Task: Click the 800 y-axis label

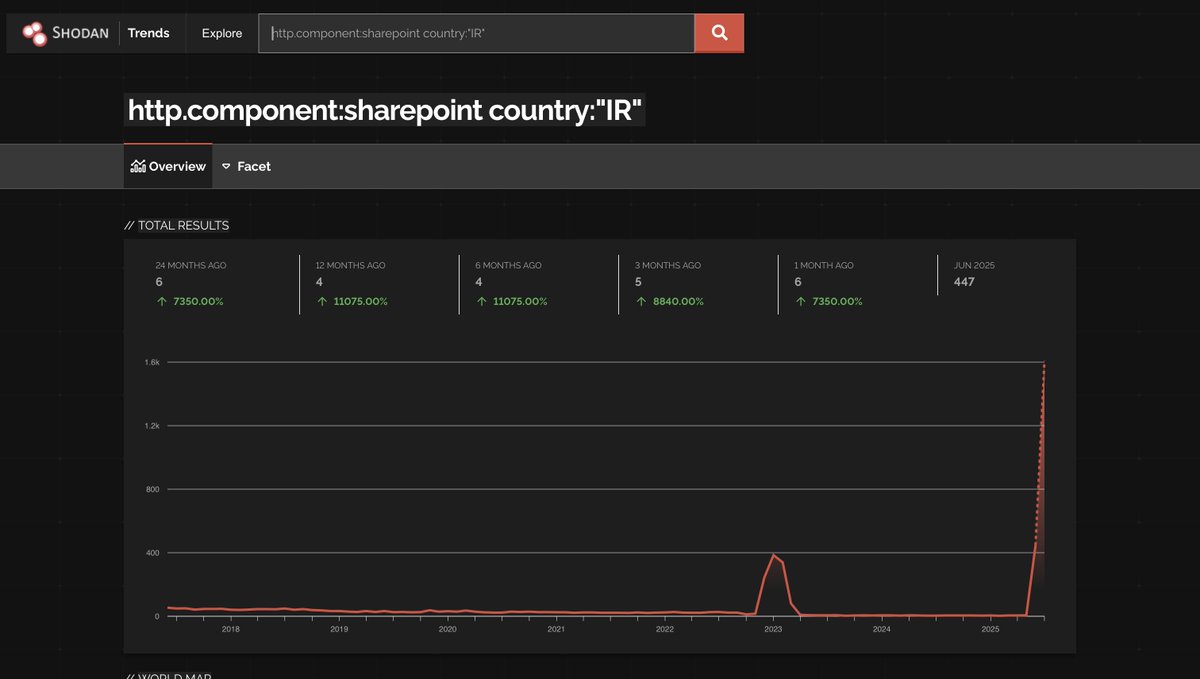Action: 153,489
